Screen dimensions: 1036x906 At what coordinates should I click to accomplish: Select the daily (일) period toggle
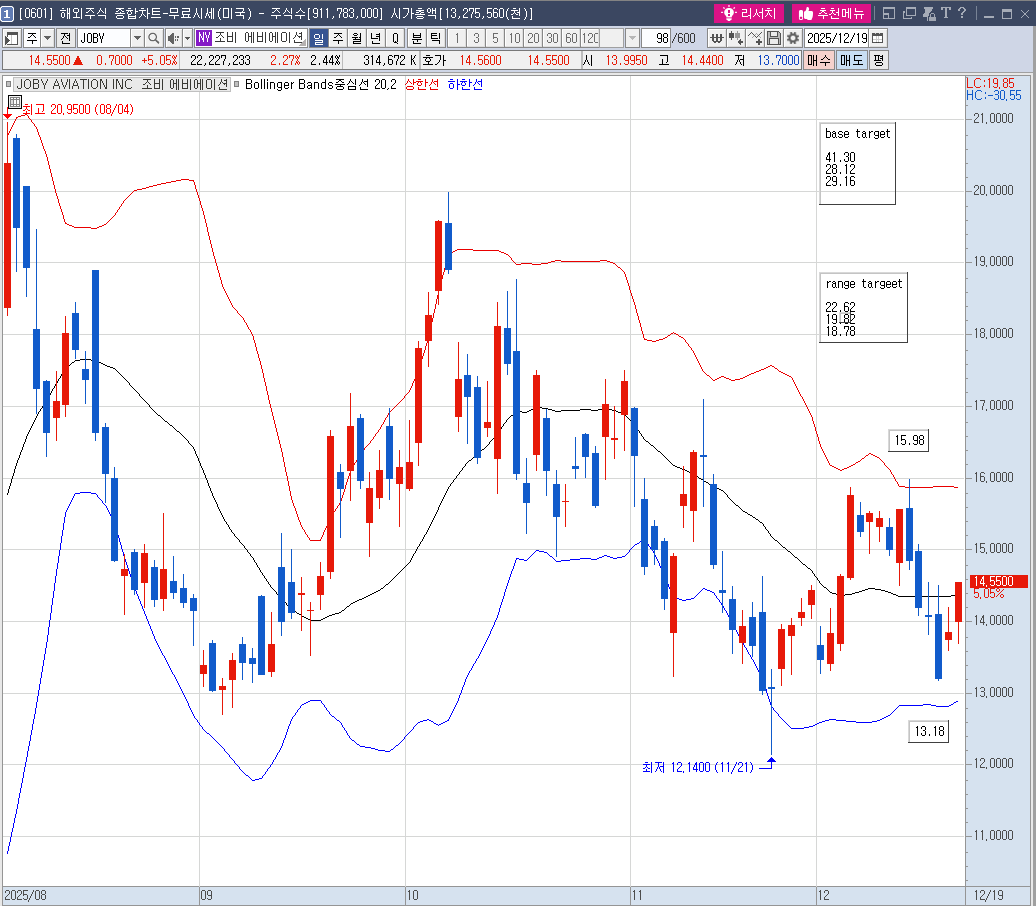pos(319,38)
